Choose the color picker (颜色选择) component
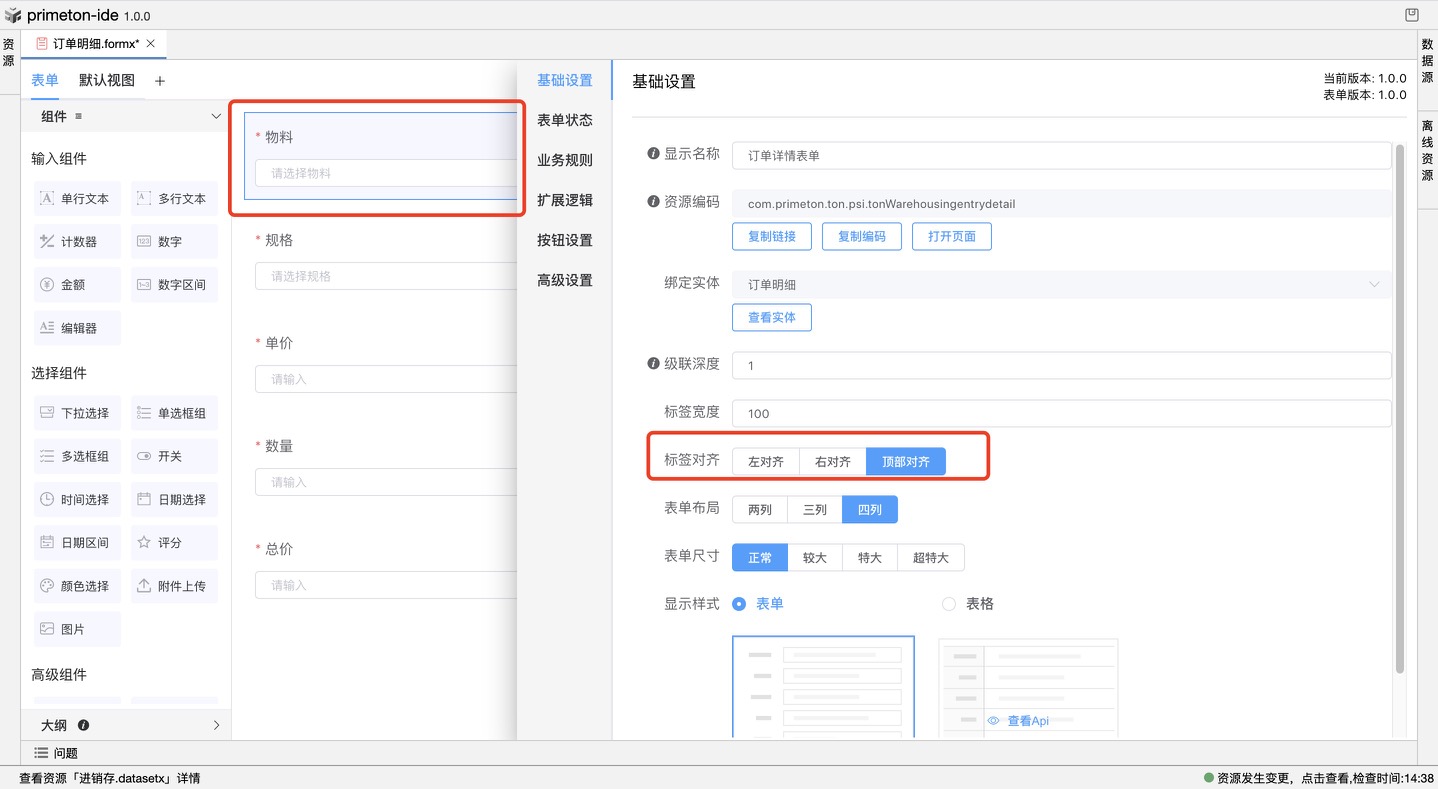1438x789 pixels. (x=47, y=586)
